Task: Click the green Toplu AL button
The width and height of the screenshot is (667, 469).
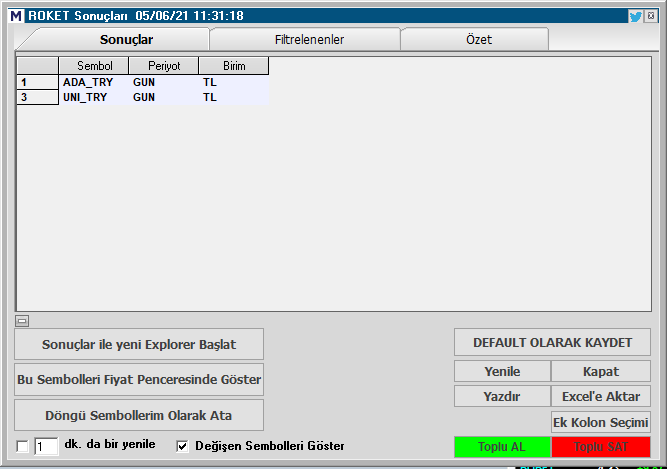Action: 502,447
